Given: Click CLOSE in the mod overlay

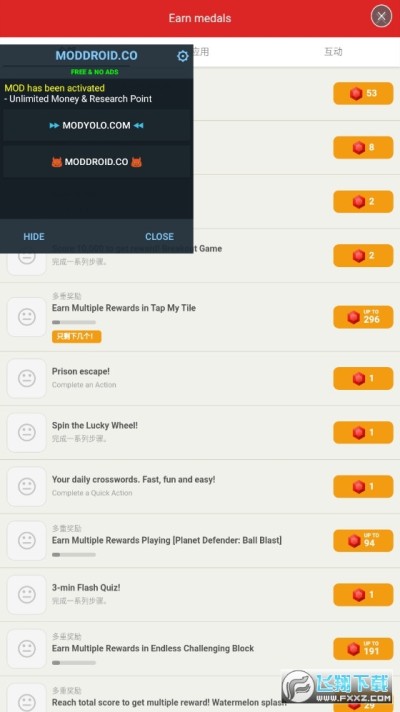Looking at the screenshot, I should [x=159, y=237].
